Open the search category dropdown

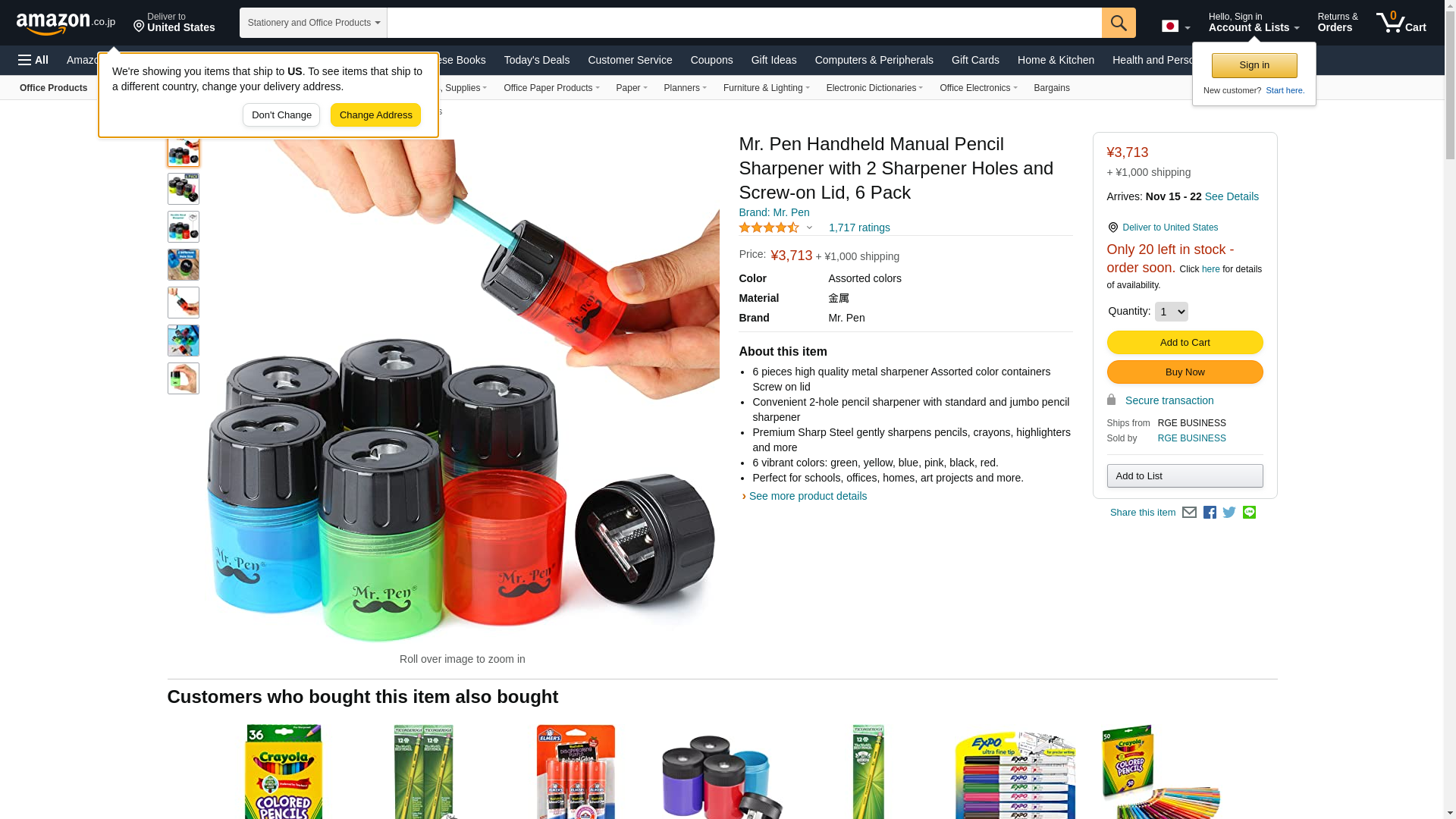pyautogui.click(x=313, y=23)
